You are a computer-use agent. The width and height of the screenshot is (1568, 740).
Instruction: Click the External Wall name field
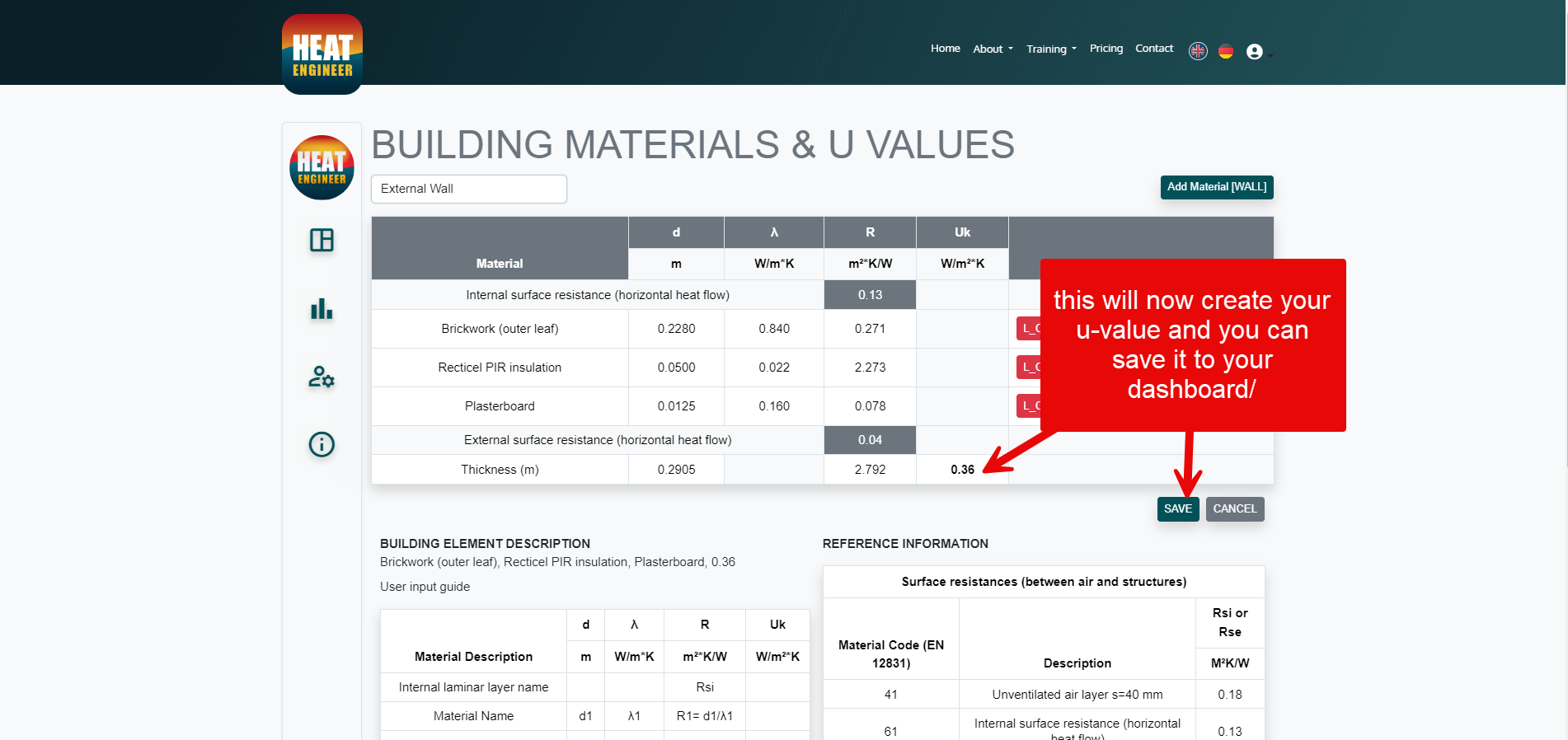(x=469, y=189)
